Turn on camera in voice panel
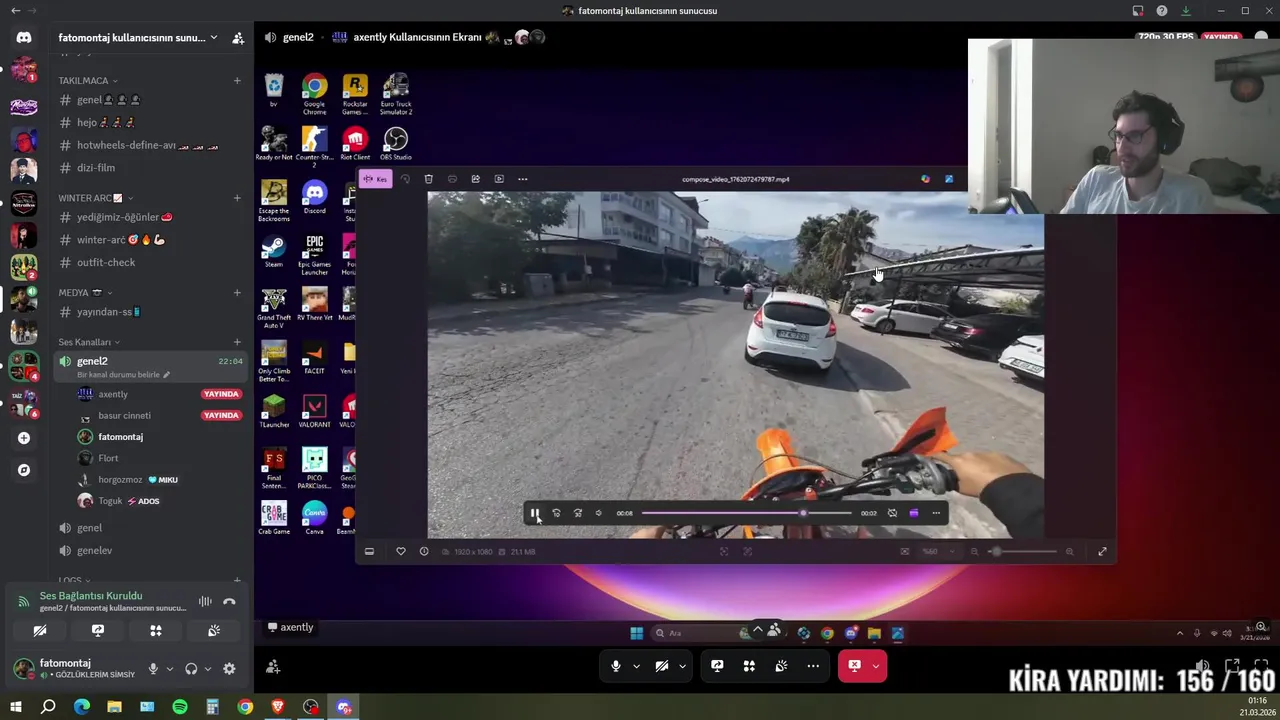Image resolution: width=1280 pixels, height=720 pixels. pos(40,631)
